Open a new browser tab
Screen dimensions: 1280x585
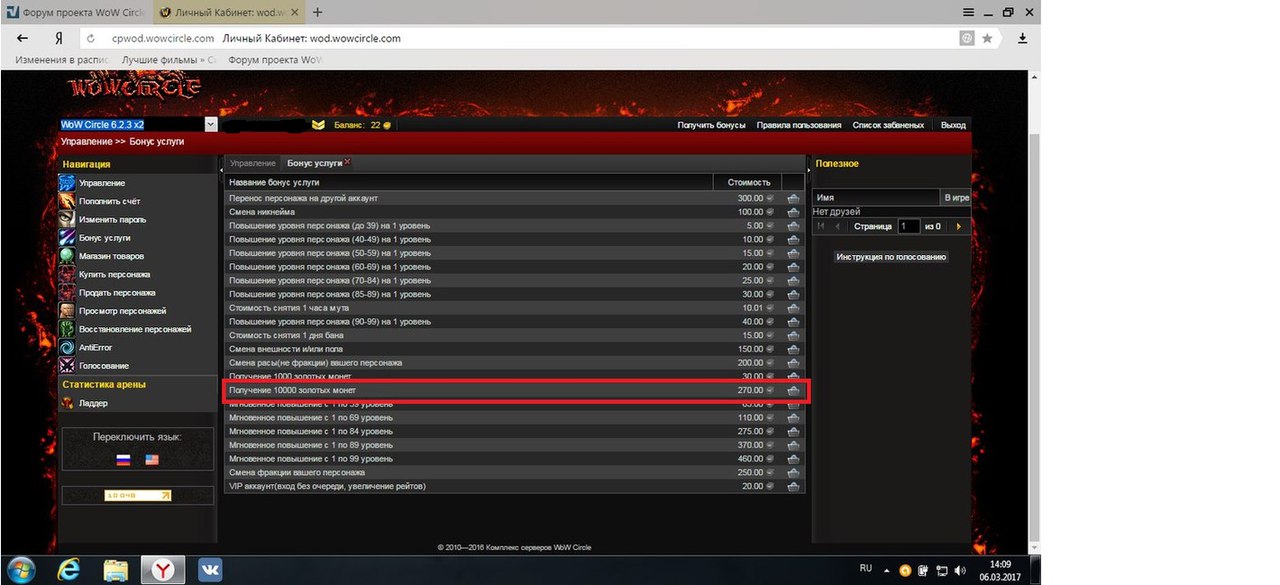pyautogui.click(x=318, y=12)
